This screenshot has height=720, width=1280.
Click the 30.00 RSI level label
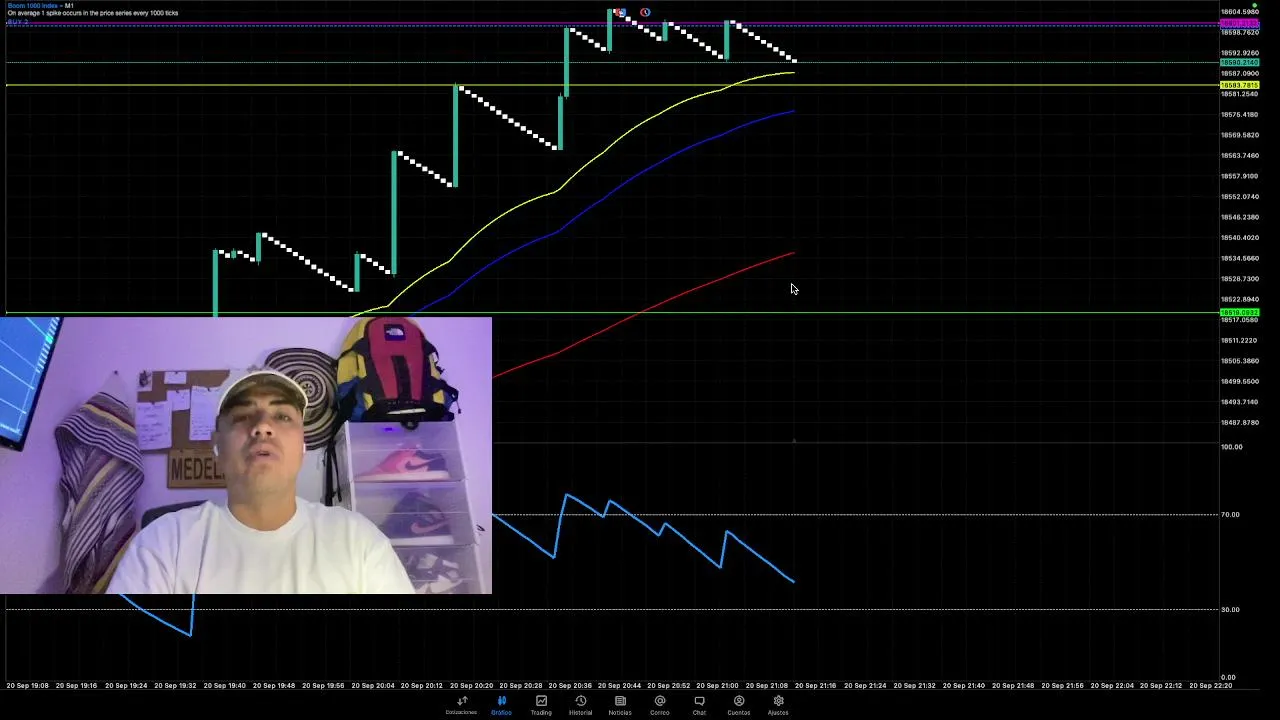pyautogui.click(x=1230, y=609)
